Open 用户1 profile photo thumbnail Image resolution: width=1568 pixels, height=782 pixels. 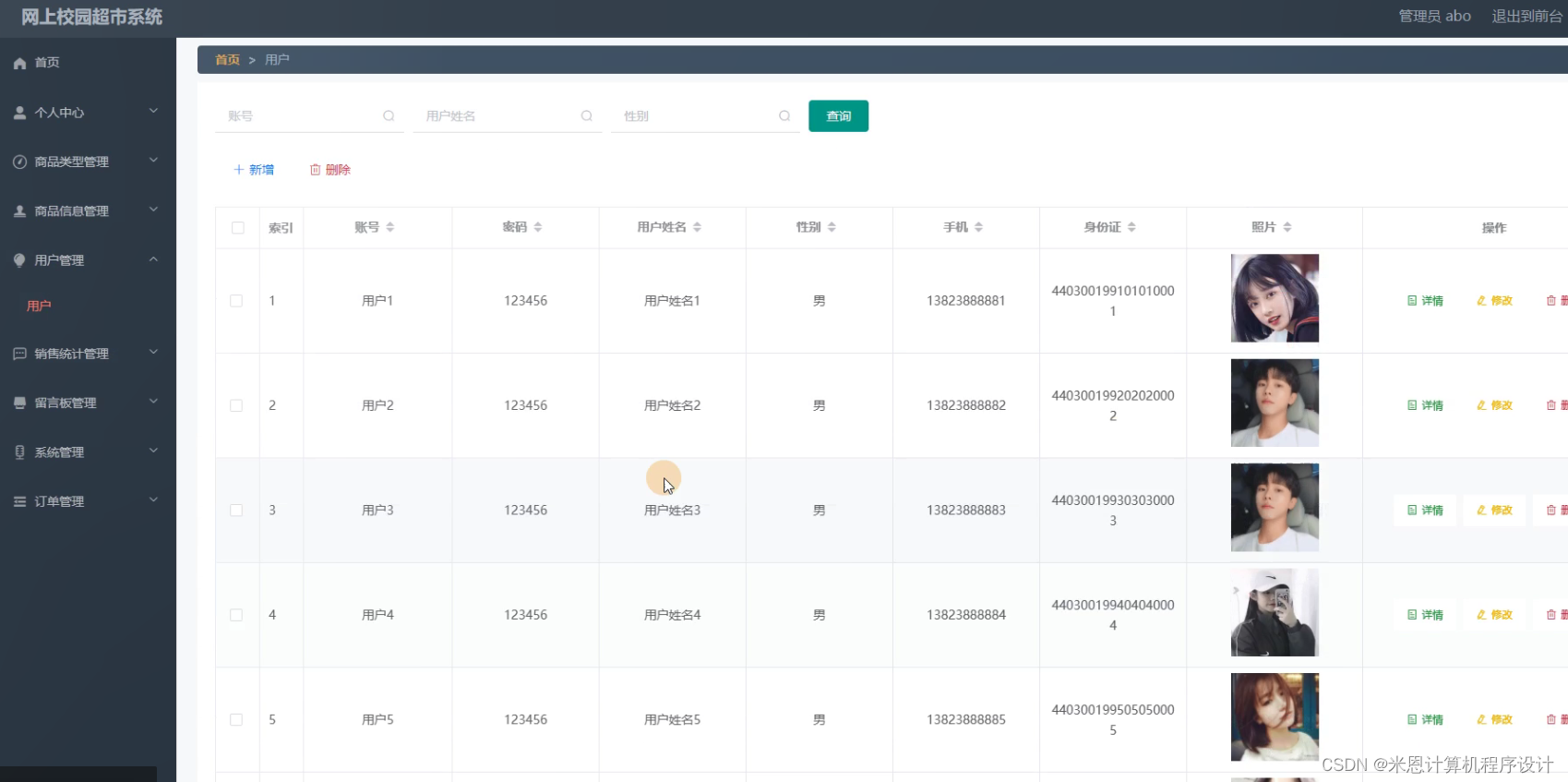[x=1275, y=298]
